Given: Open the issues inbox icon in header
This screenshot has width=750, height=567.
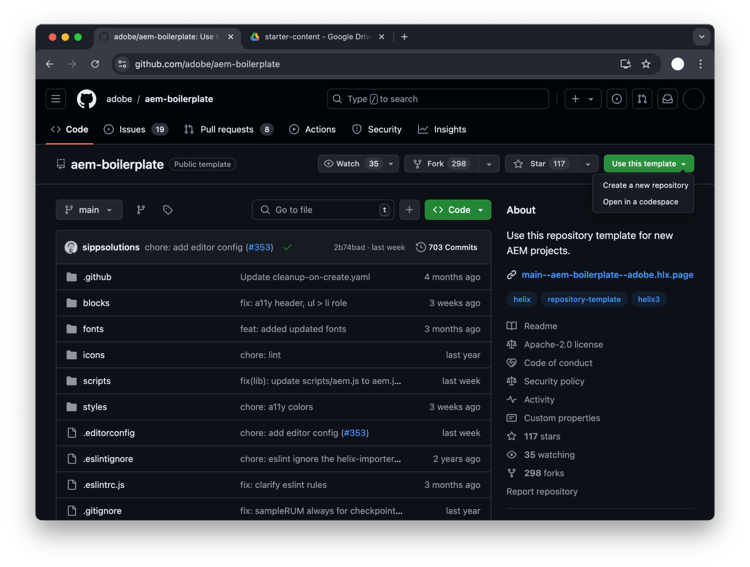Looking at the screenshot, I should pyautogui.click(x=617, y=99).
